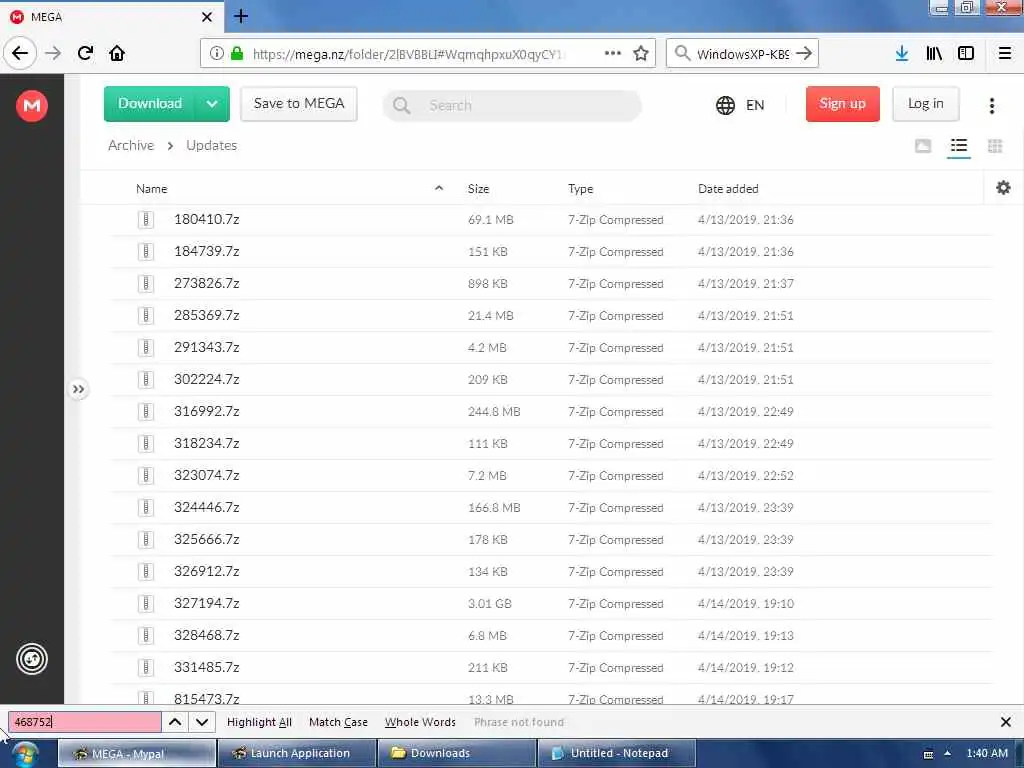Show site information icon in address bar
Viewport: 1024px width, 768px height.
tap(216, 54)
